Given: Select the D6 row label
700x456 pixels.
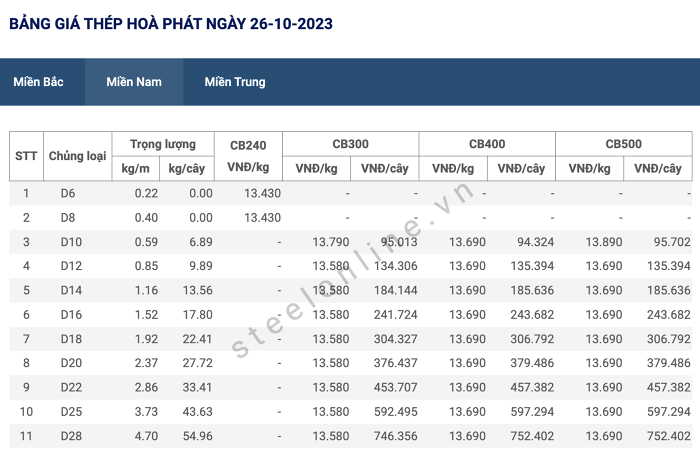Looking at the screenshot, I should point(68,193).
